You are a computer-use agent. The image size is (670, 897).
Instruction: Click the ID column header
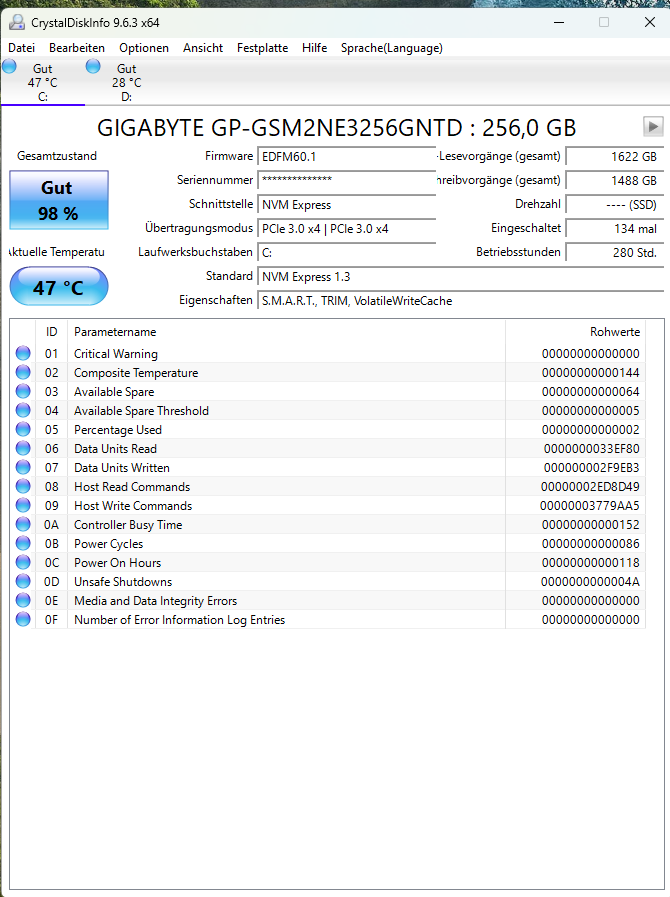(51, 332)
